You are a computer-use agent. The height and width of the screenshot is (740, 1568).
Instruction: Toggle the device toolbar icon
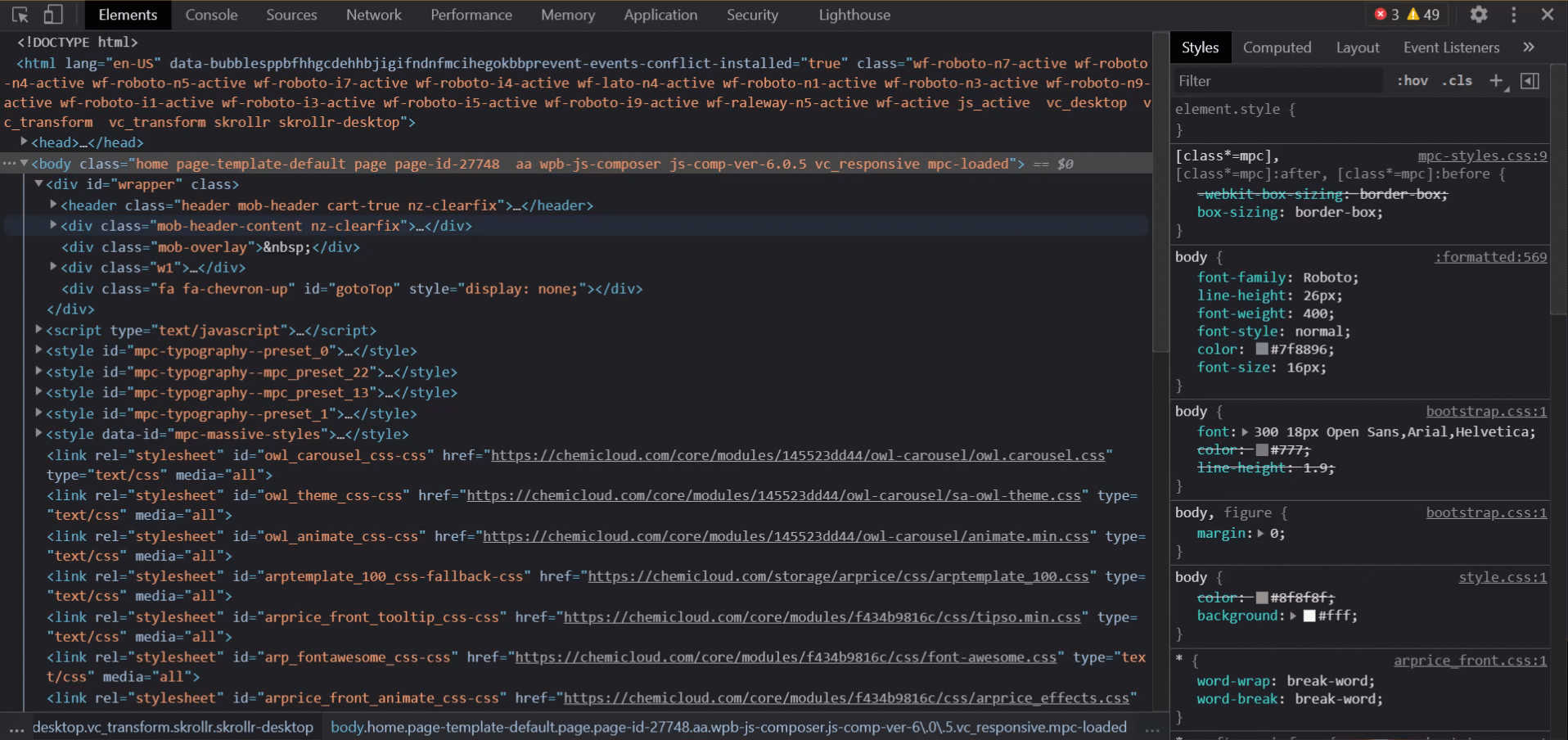point(53,15)
